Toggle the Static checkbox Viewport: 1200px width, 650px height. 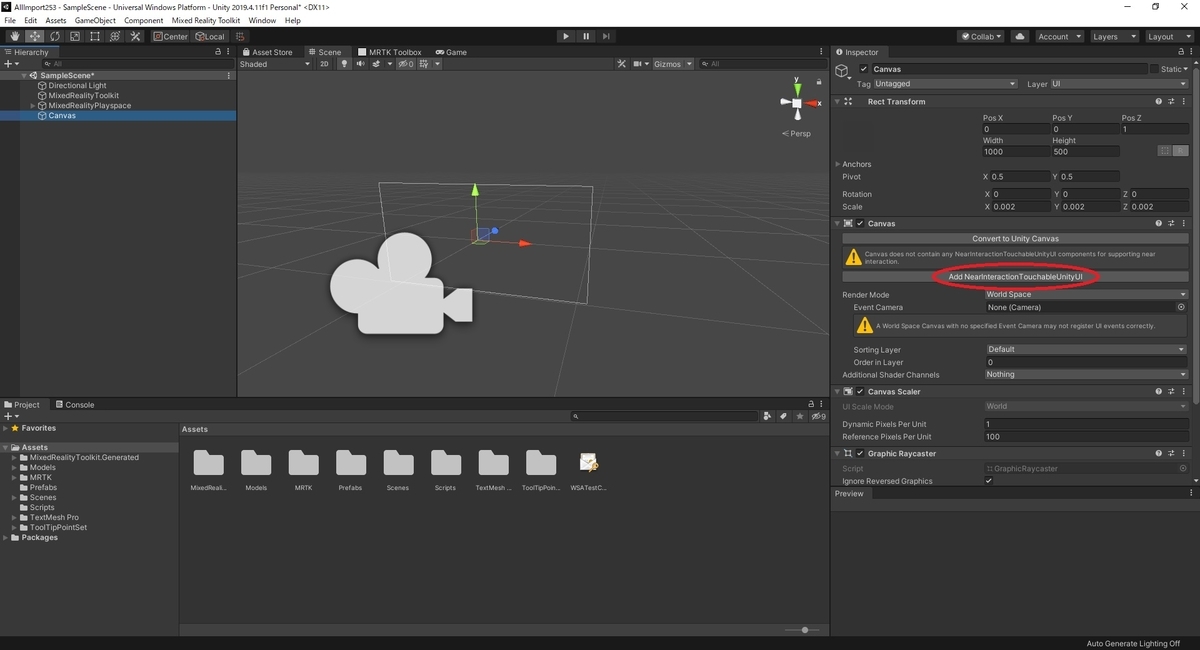coord(1153,69)
